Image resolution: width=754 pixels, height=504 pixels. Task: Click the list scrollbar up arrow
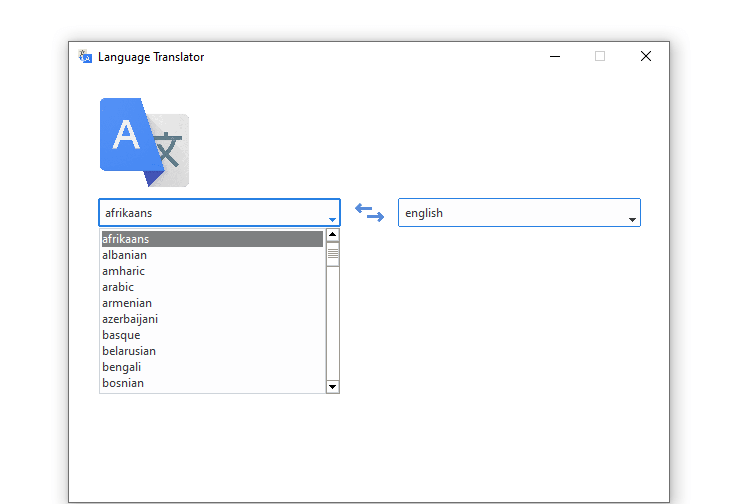pos(333,236)
